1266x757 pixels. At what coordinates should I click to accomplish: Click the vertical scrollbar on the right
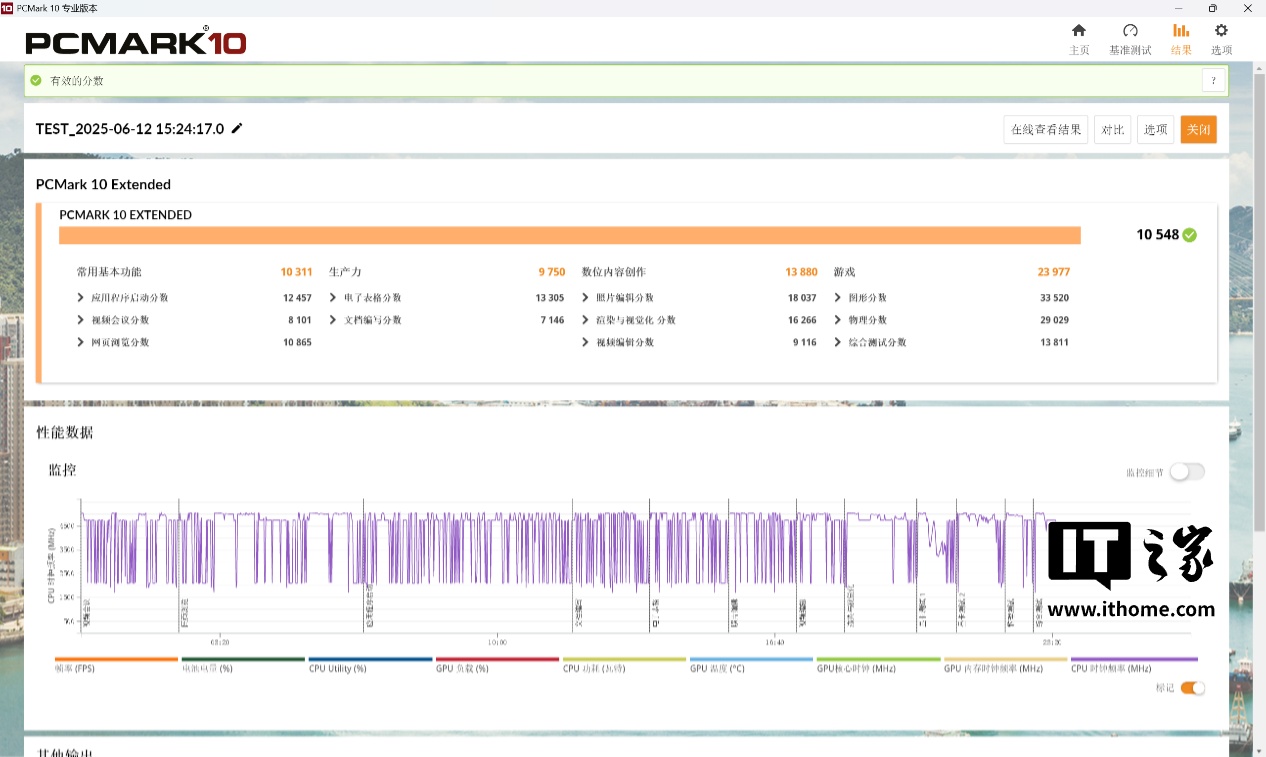(x=1259, y=300)
